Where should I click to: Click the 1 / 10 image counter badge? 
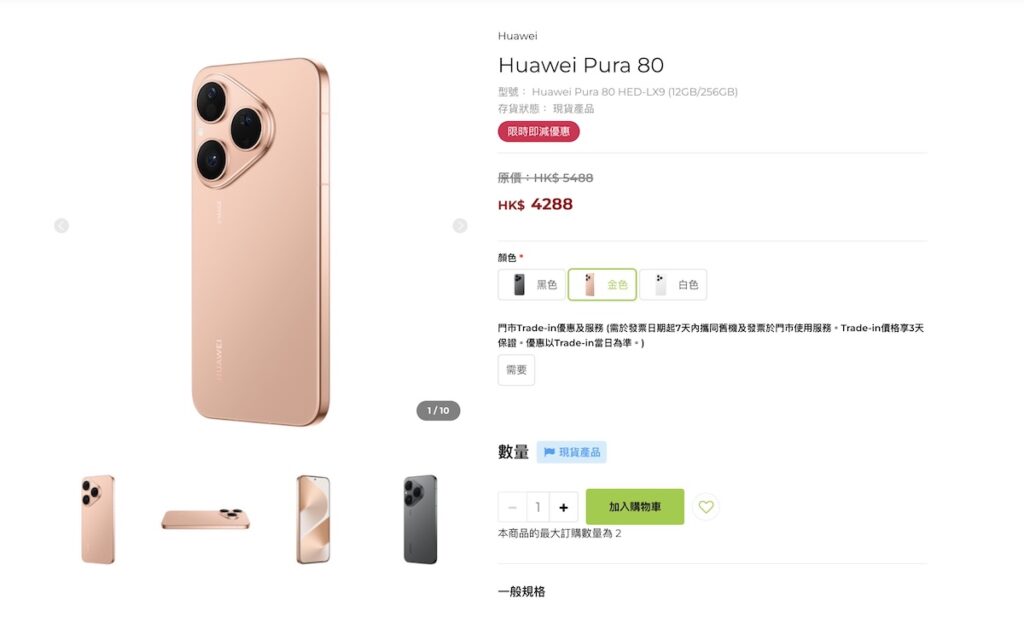(x=438, y=411)
